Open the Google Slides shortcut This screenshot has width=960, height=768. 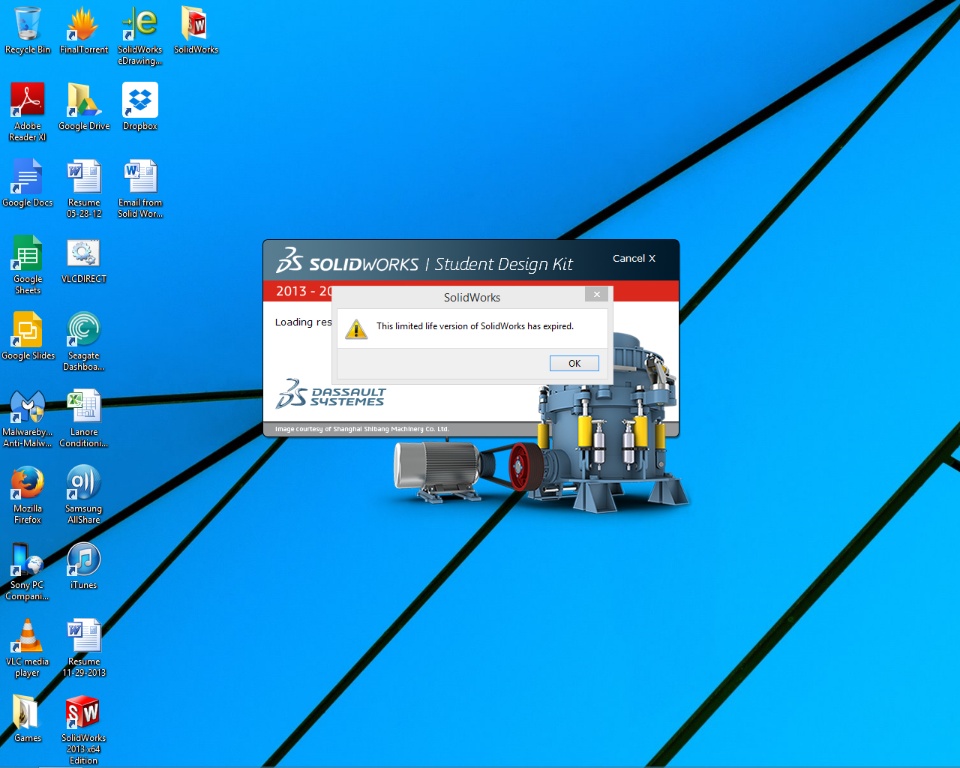pos(28,336)
